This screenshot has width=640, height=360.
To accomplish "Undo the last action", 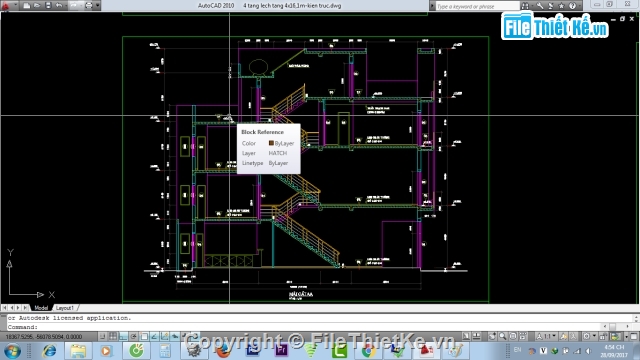I will 59,5.
